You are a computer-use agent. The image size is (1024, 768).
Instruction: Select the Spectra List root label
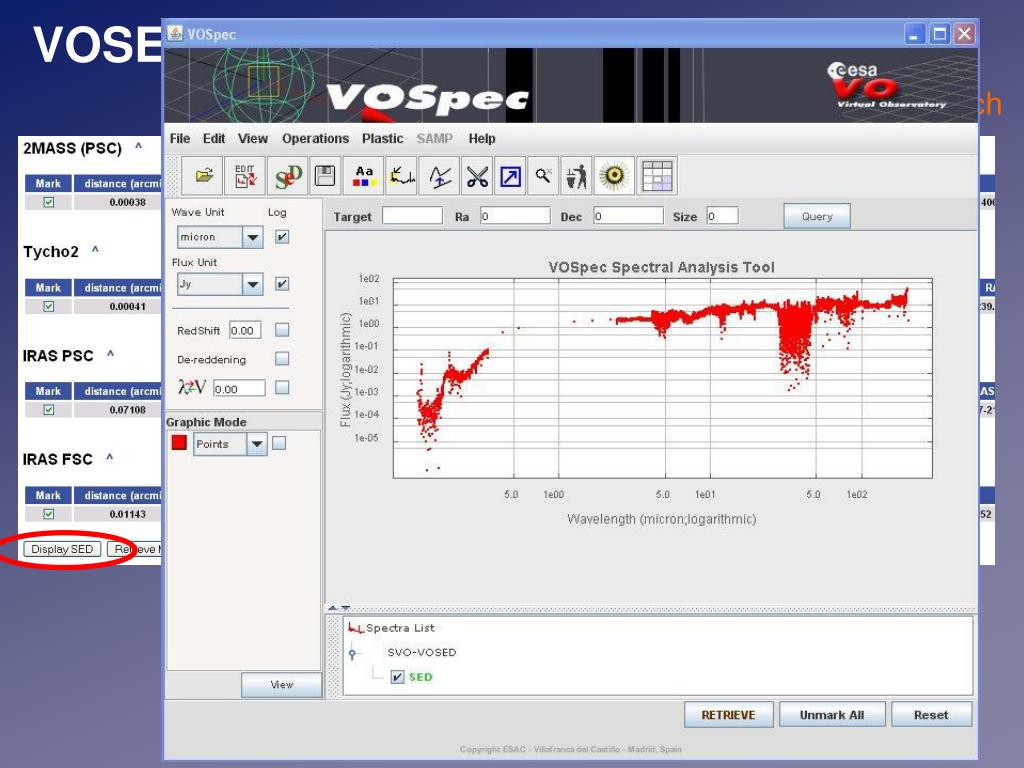click(x=400, y=628)
